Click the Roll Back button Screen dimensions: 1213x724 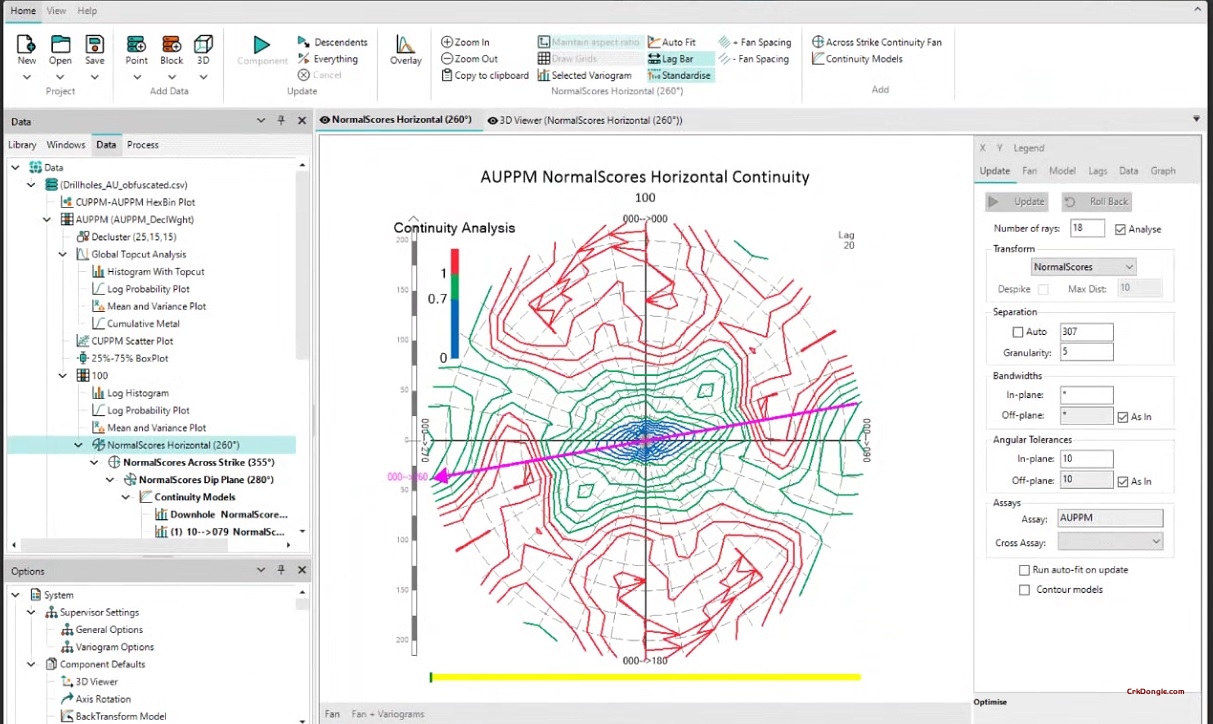(x=1097, y=201)
